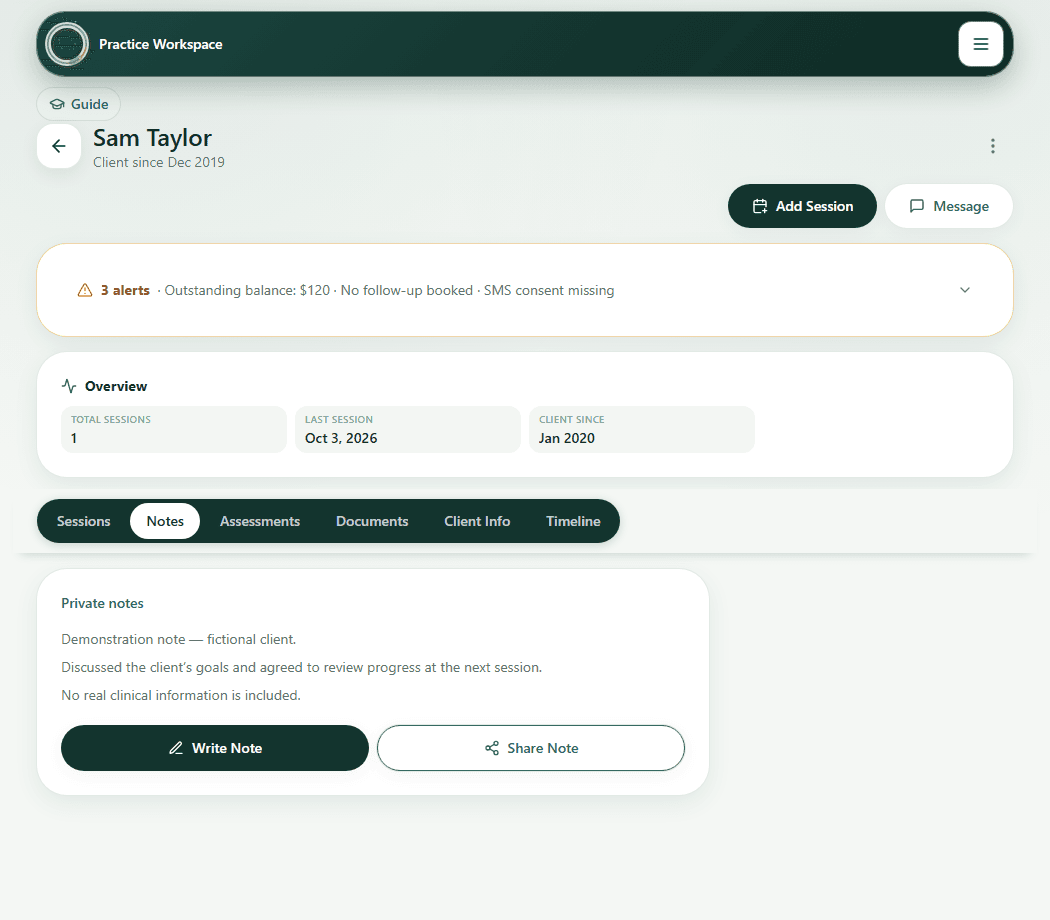Open the Guide button
This screenshot has width=1050, height=920.
[x=78, y=104]
